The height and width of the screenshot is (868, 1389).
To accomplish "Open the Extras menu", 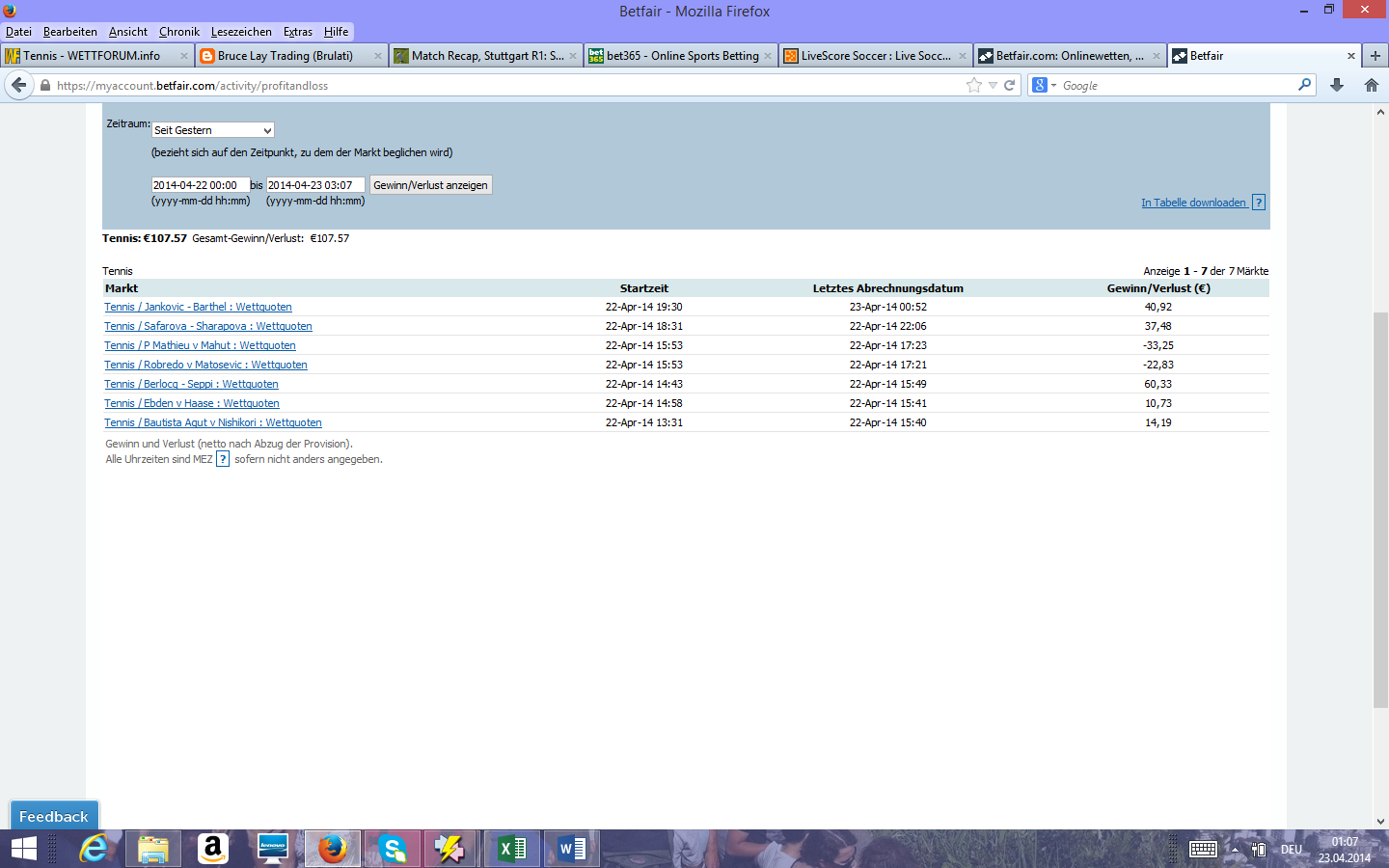I will [298, 32].
